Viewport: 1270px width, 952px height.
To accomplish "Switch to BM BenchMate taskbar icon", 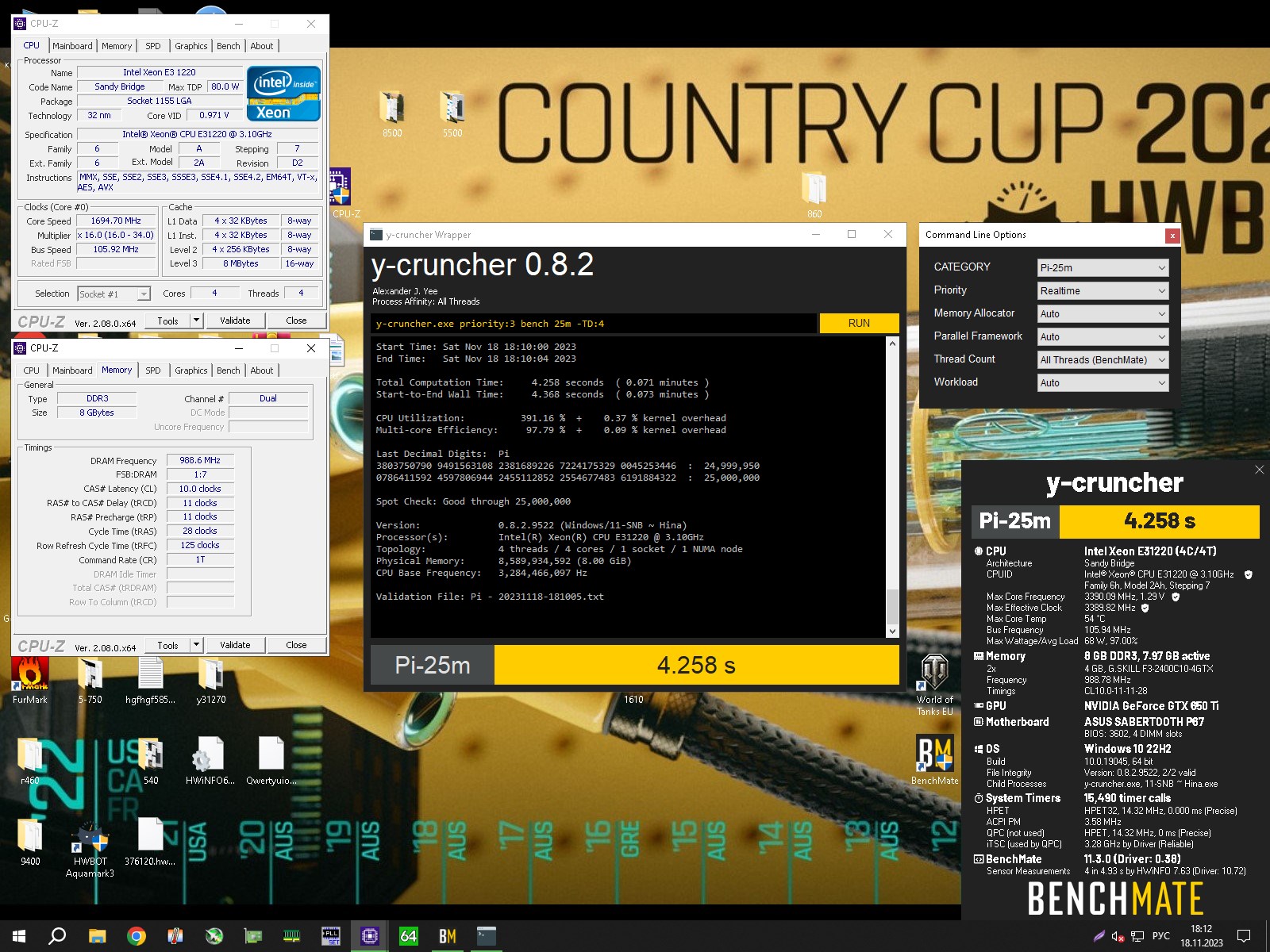I will tap(448, 936).
